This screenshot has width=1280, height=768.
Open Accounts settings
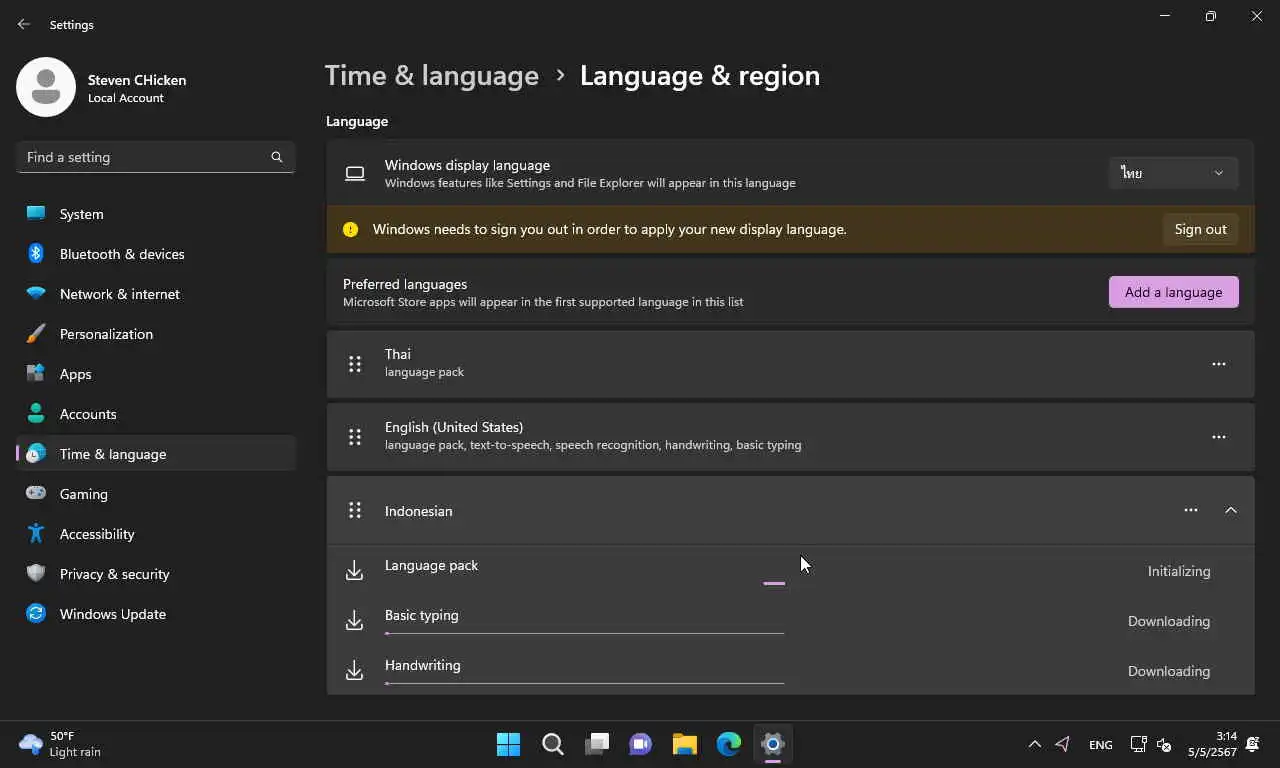[x=157, y=414]
